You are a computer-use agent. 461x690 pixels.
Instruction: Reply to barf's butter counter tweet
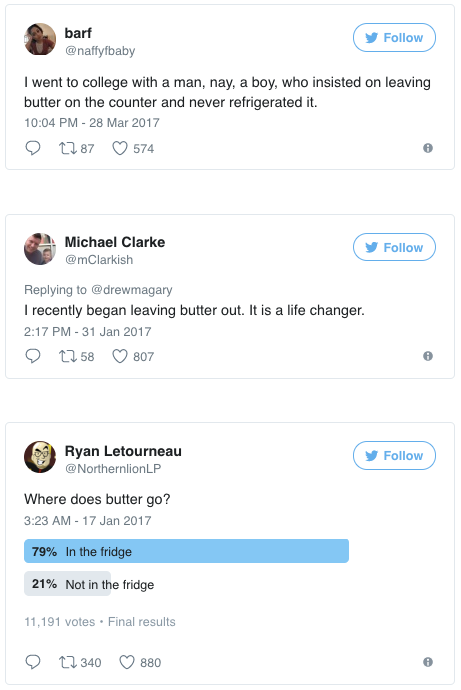click(x=33, y=148)
